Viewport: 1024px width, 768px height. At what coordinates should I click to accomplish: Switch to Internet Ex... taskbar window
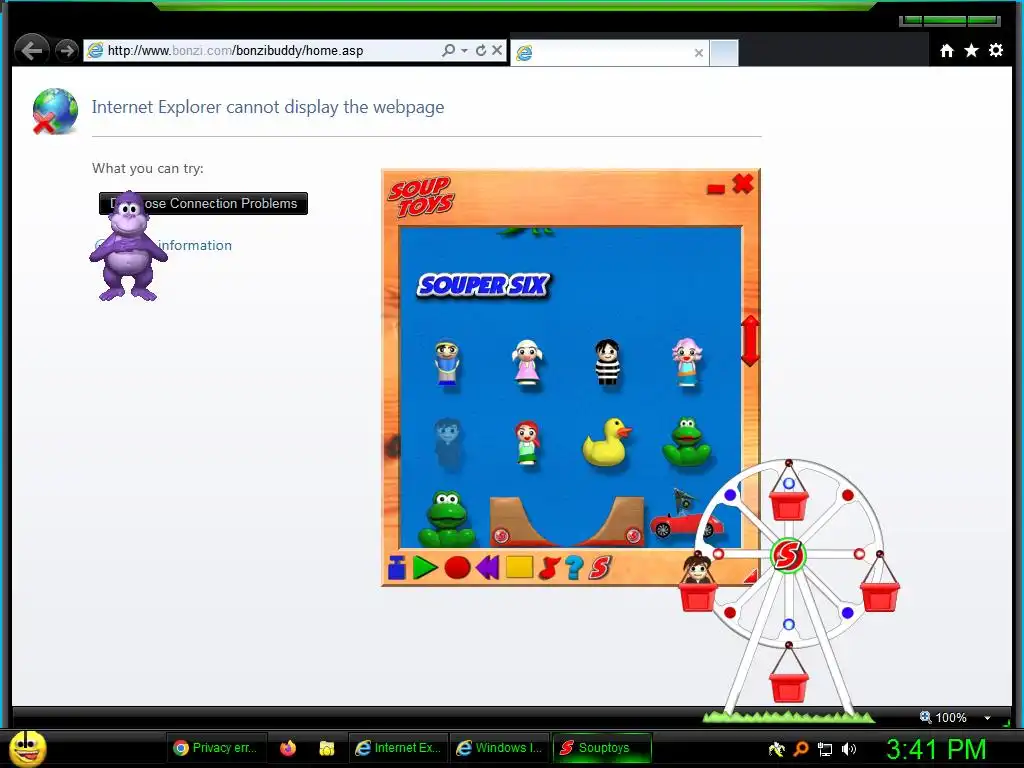(398, 748)
